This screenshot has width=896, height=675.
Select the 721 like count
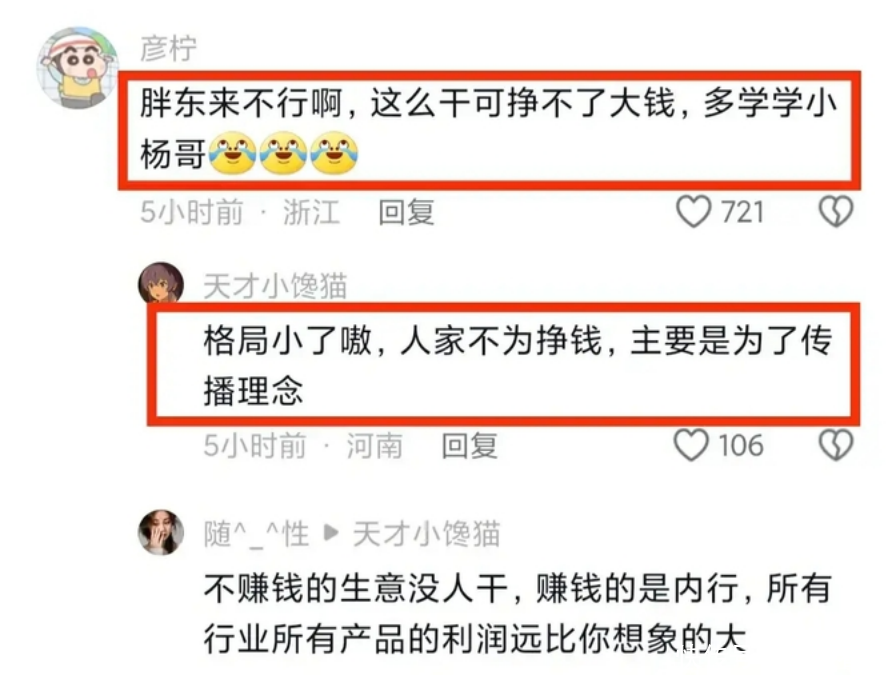(x=742, y=212)
